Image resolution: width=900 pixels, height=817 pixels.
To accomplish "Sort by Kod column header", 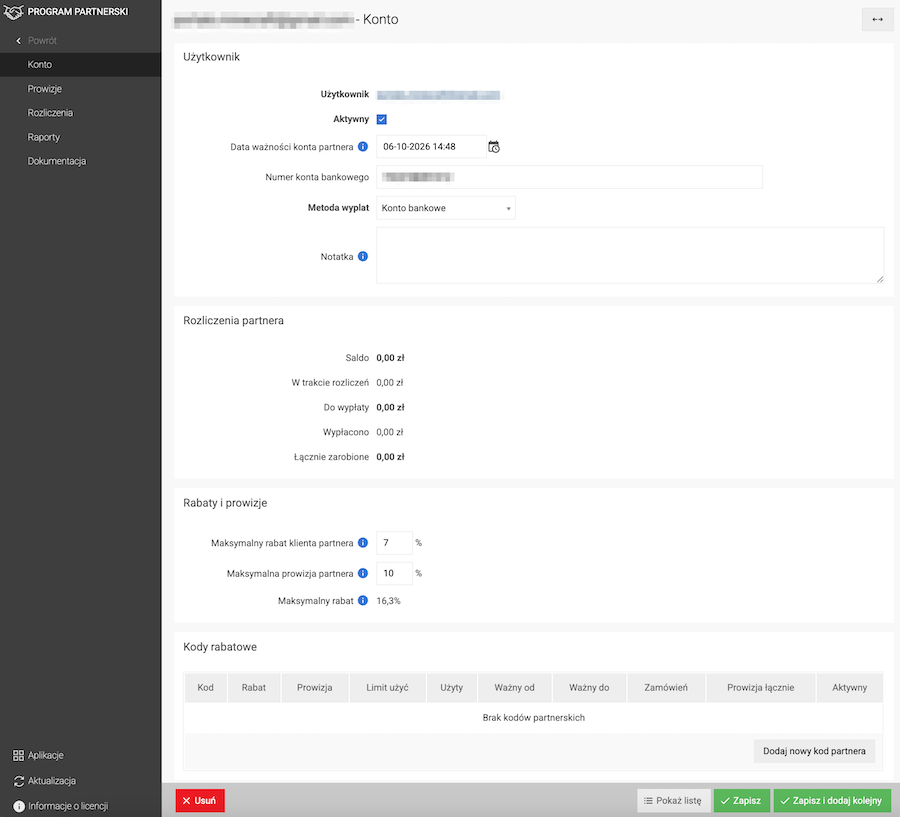I will pyautogui.click(x=205, y=687).
